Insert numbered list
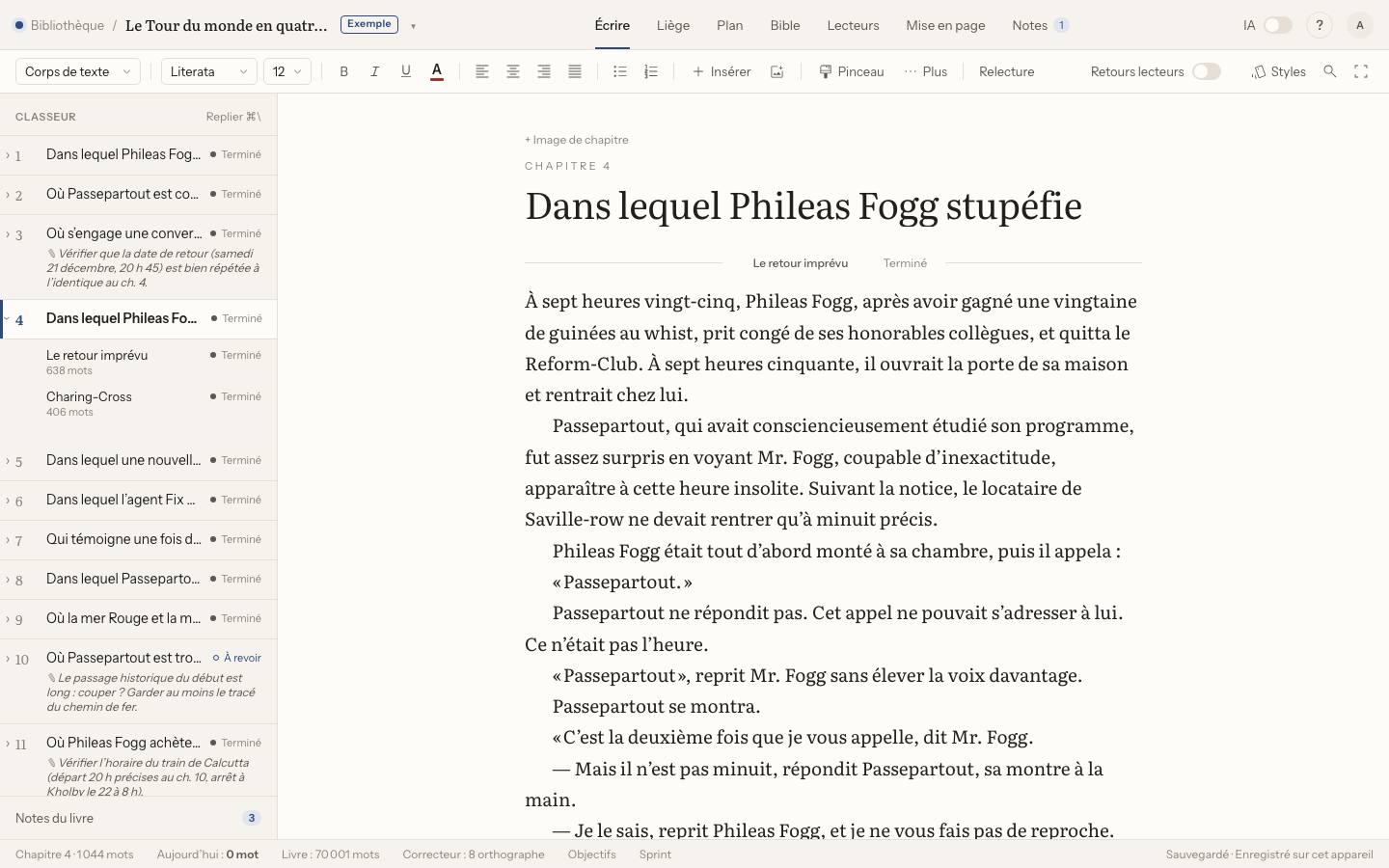The width and height of the screenshot is (1389, 868). 651,71
